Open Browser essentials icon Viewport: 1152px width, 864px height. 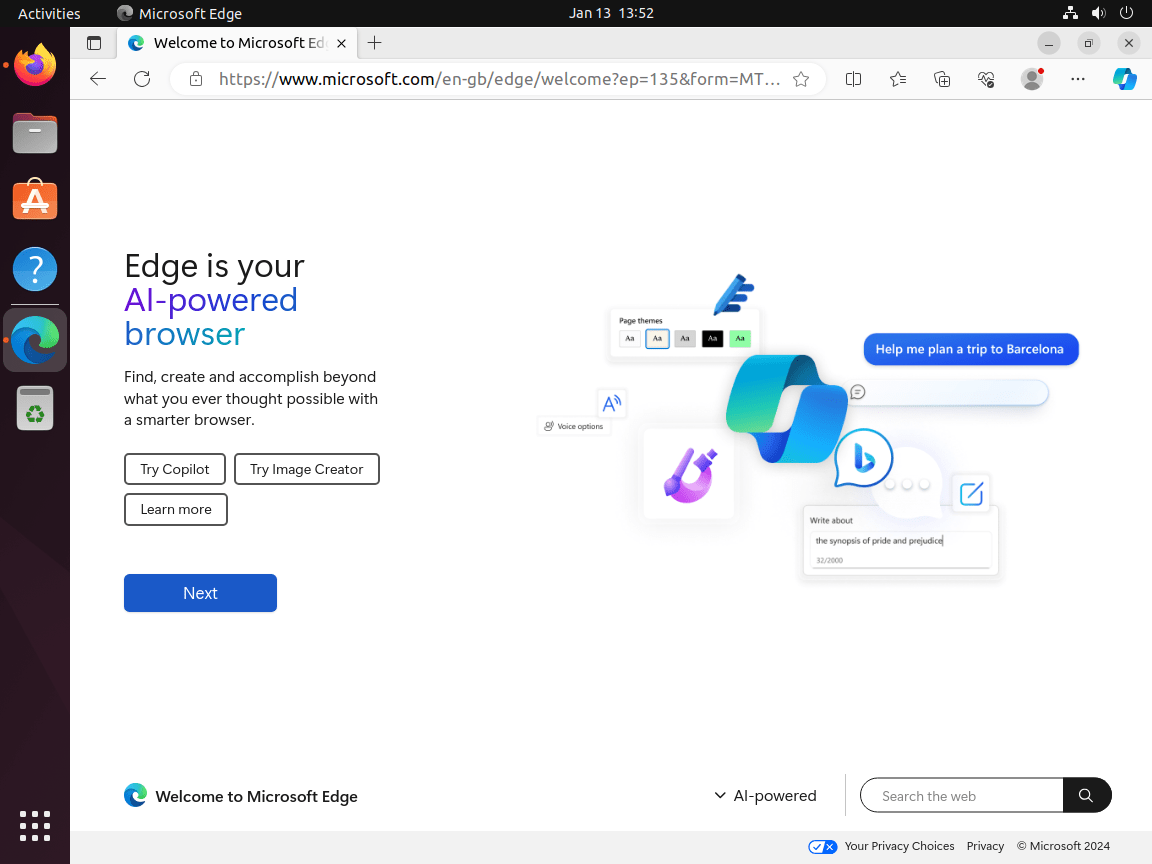985,79
